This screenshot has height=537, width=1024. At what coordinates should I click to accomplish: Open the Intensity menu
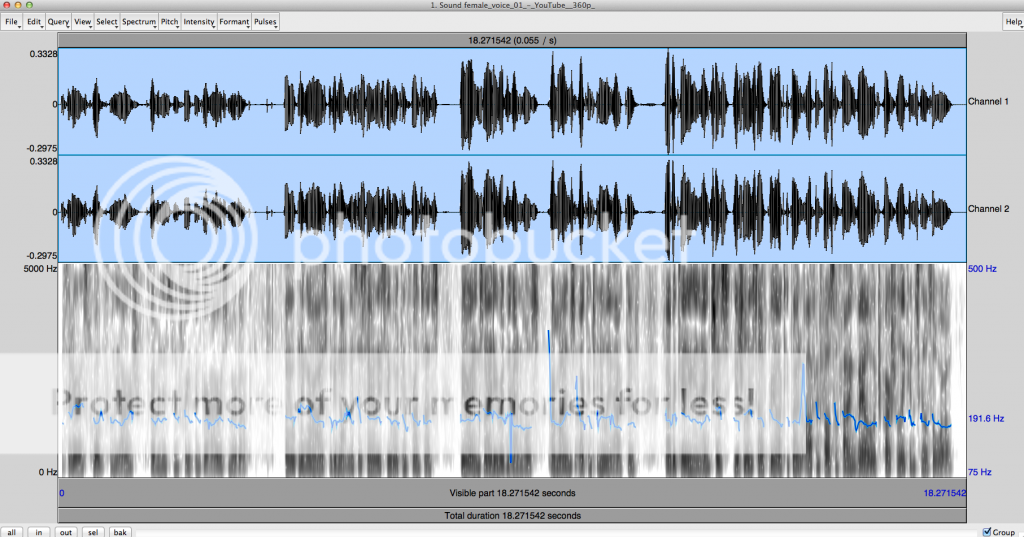199,21
